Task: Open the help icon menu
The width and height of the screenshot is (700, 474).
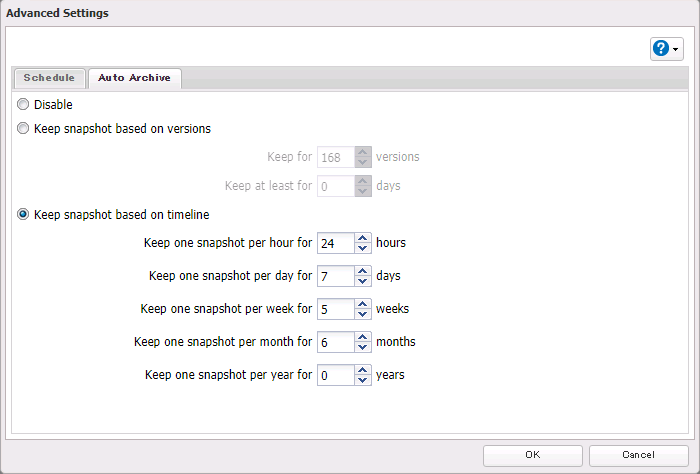Action: (666, 49)
